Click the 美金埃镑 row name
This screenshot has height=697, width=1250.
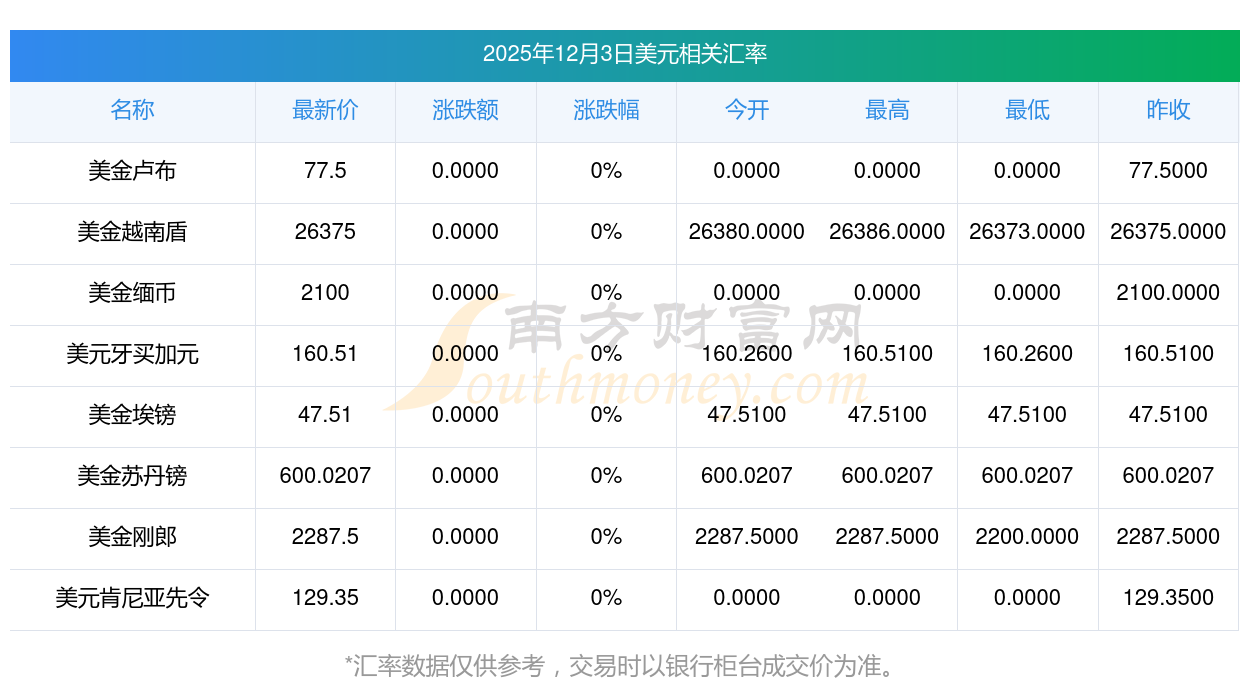132,415
